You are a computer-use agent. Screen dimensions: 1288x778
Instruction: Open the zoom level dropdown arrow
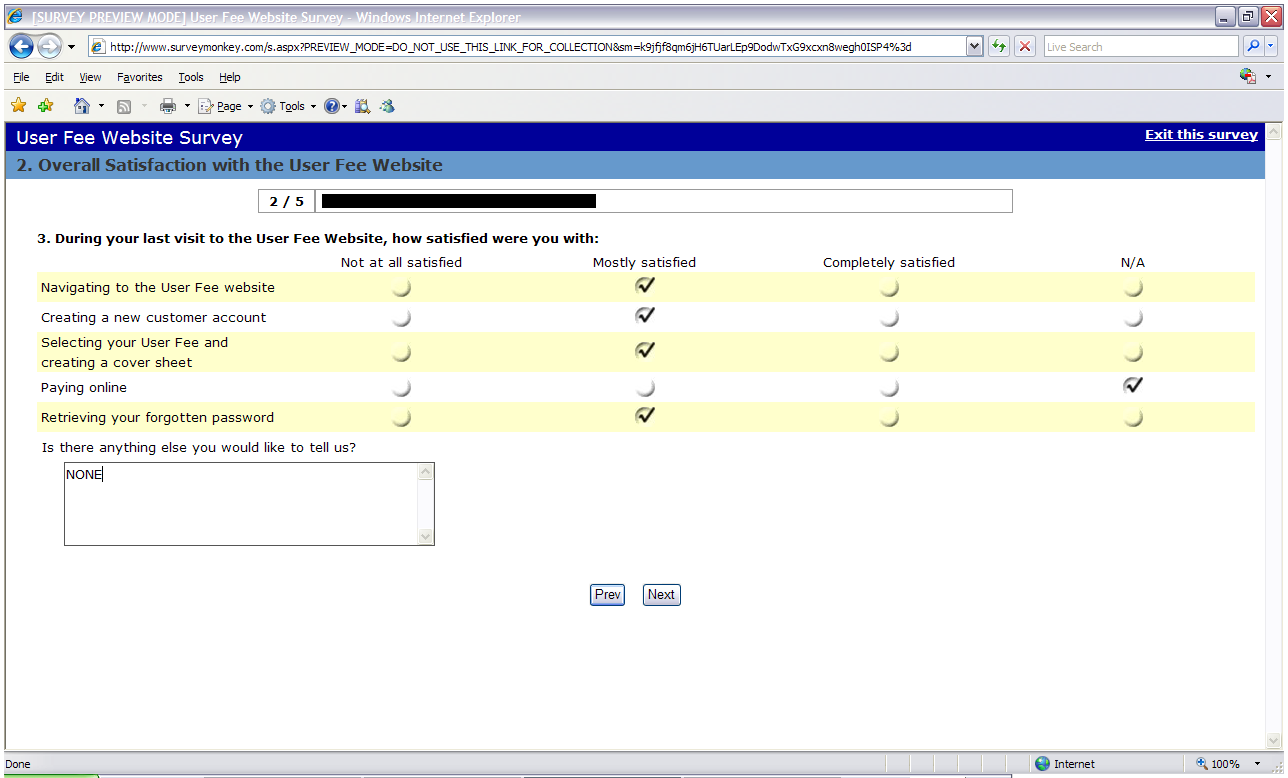click(1258, 764)
